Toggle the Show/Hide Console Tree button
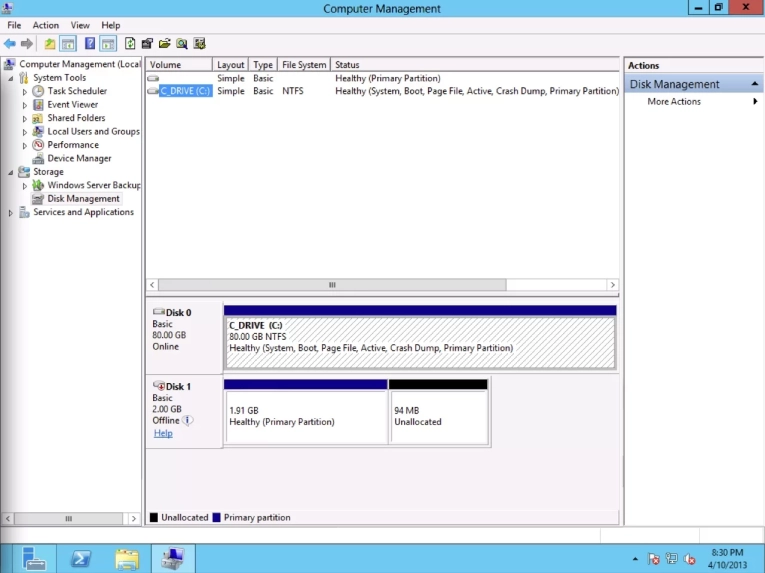Viewport: 765px width, 573px height. point(68,44)
